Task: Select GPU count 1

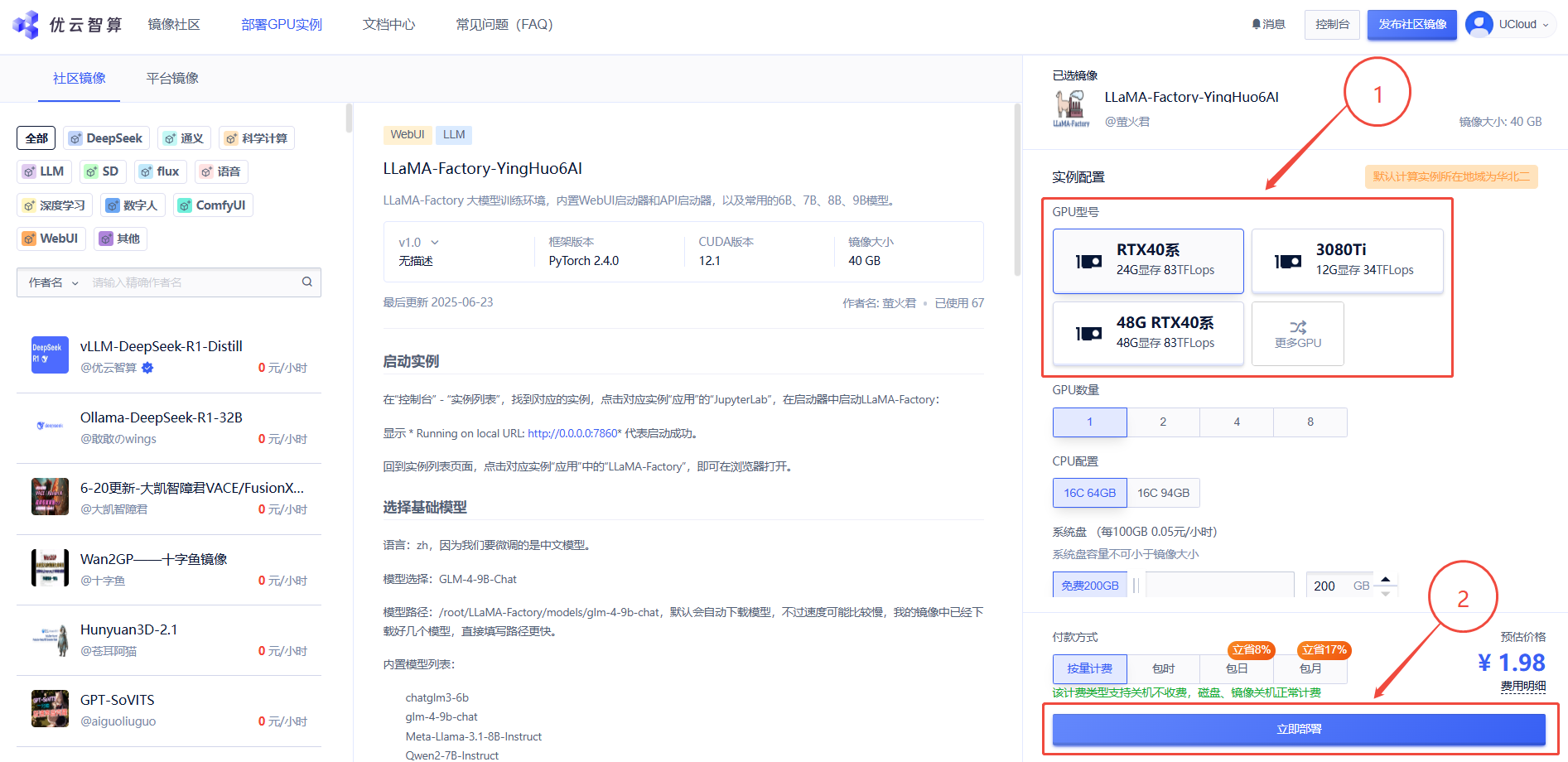Action: (x=1090, y=422)
